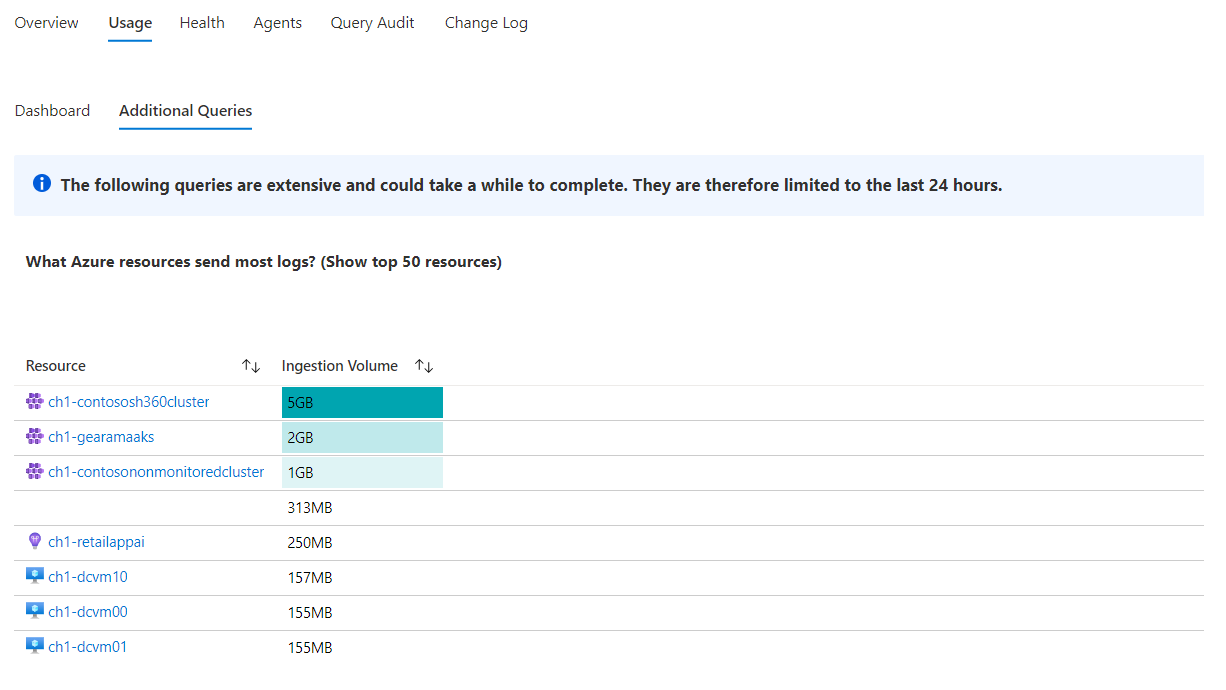Click the blue info icon in banner

click(x=41, y=184)
